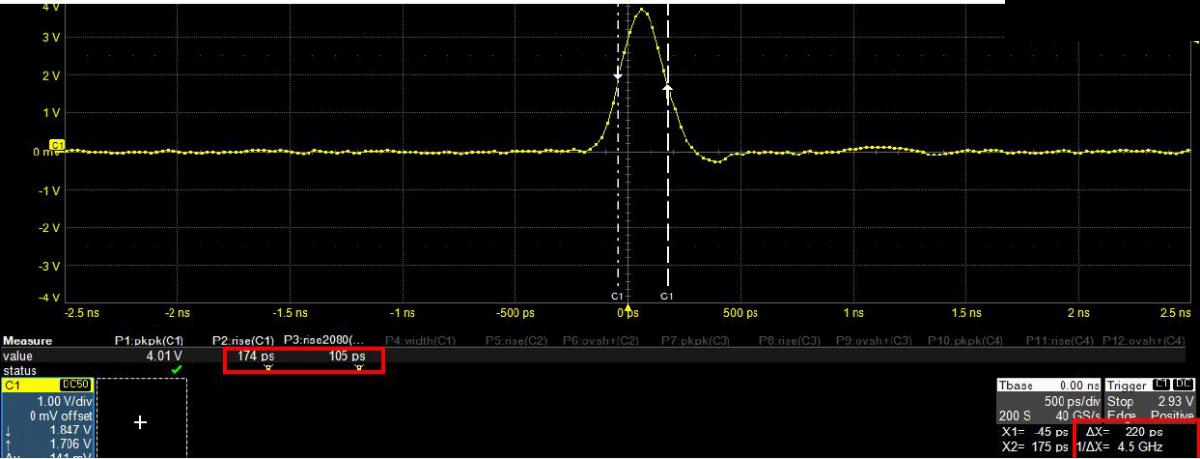1200x459 pixels.
Task: Click the green status checkmark under P1
Action: pos(177,369)
